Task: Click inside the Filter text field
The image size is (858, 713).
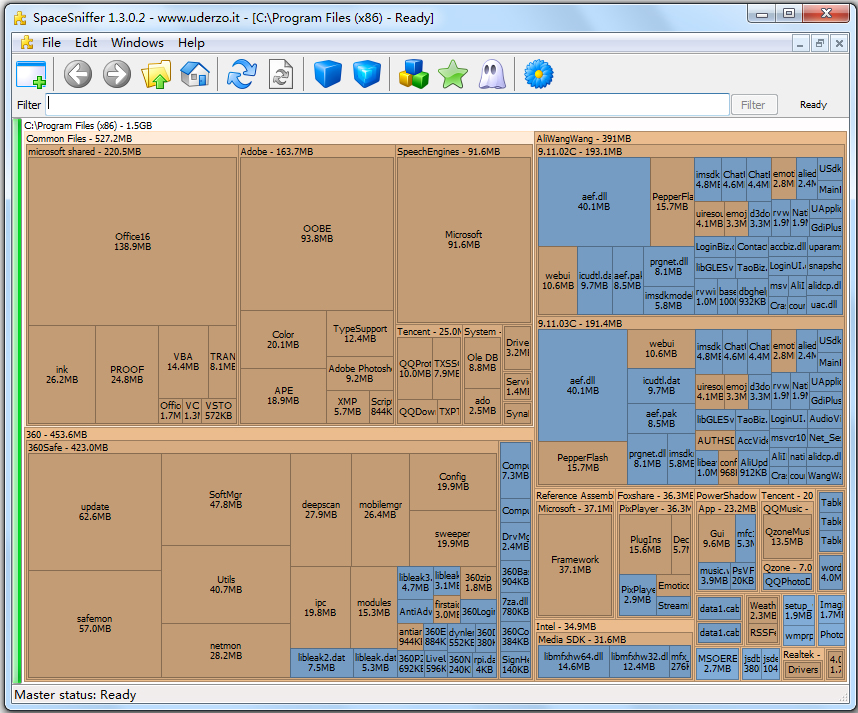Action: [388, 104]
